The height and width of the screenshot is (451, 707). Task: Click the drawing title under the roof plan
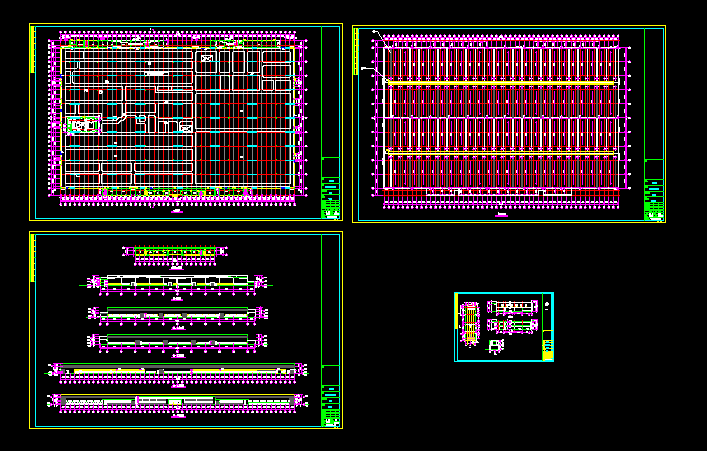click(x=501, y=213)
